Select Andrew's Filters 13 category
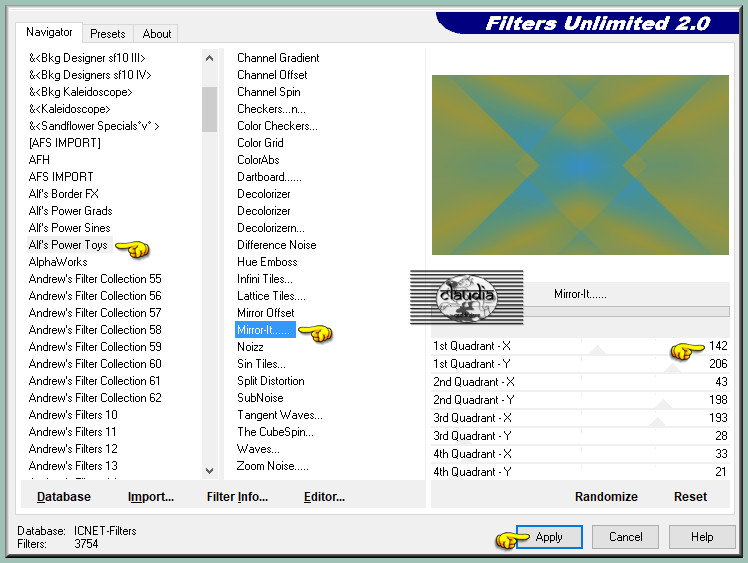The height and width of the screenshot is (563, 748). 73,466
